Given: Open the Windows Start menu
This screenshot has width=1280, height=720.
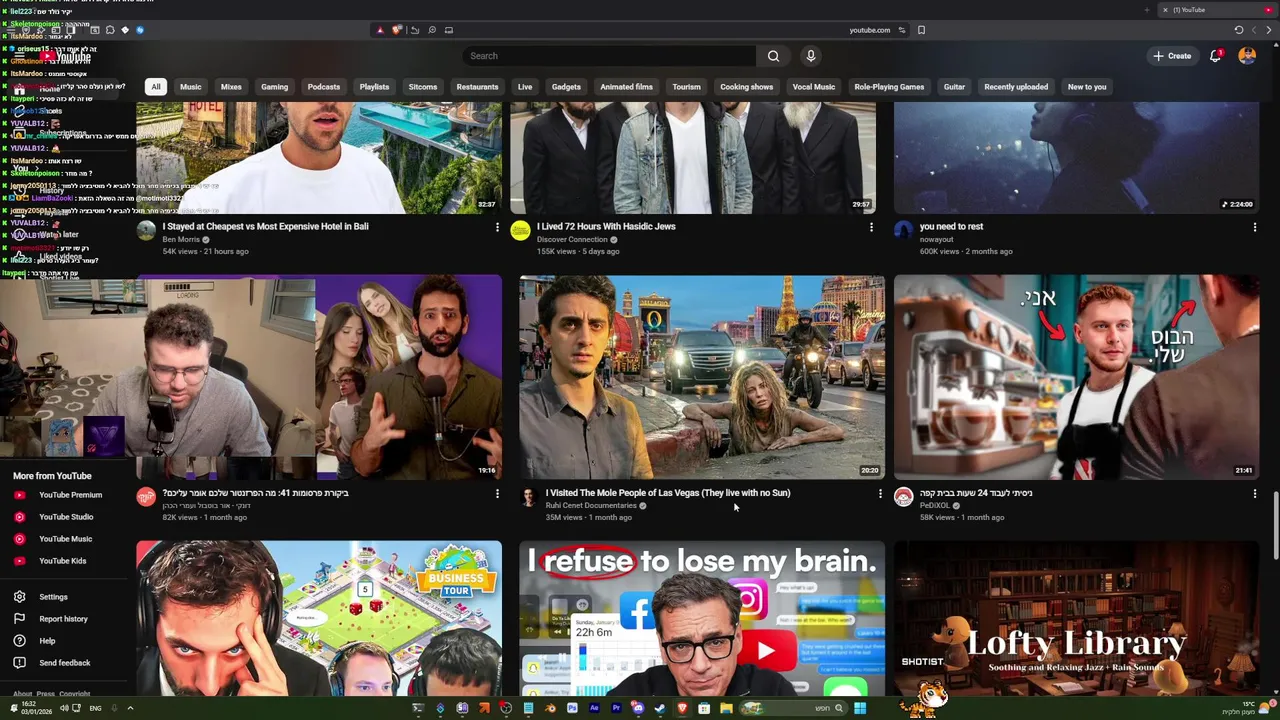Looking at the screenshot, I should pyautogui.click(x=860, y=708).
